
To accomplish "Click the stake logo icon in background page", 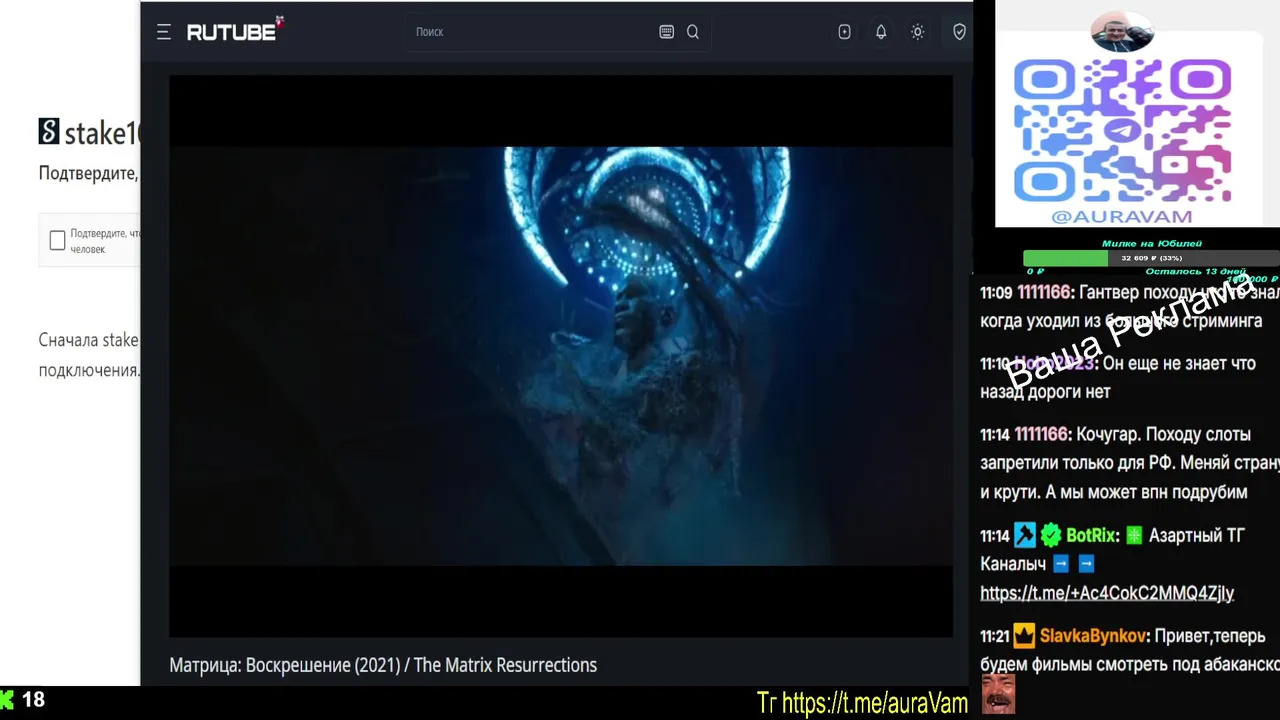I will click(x=49, y=131).
